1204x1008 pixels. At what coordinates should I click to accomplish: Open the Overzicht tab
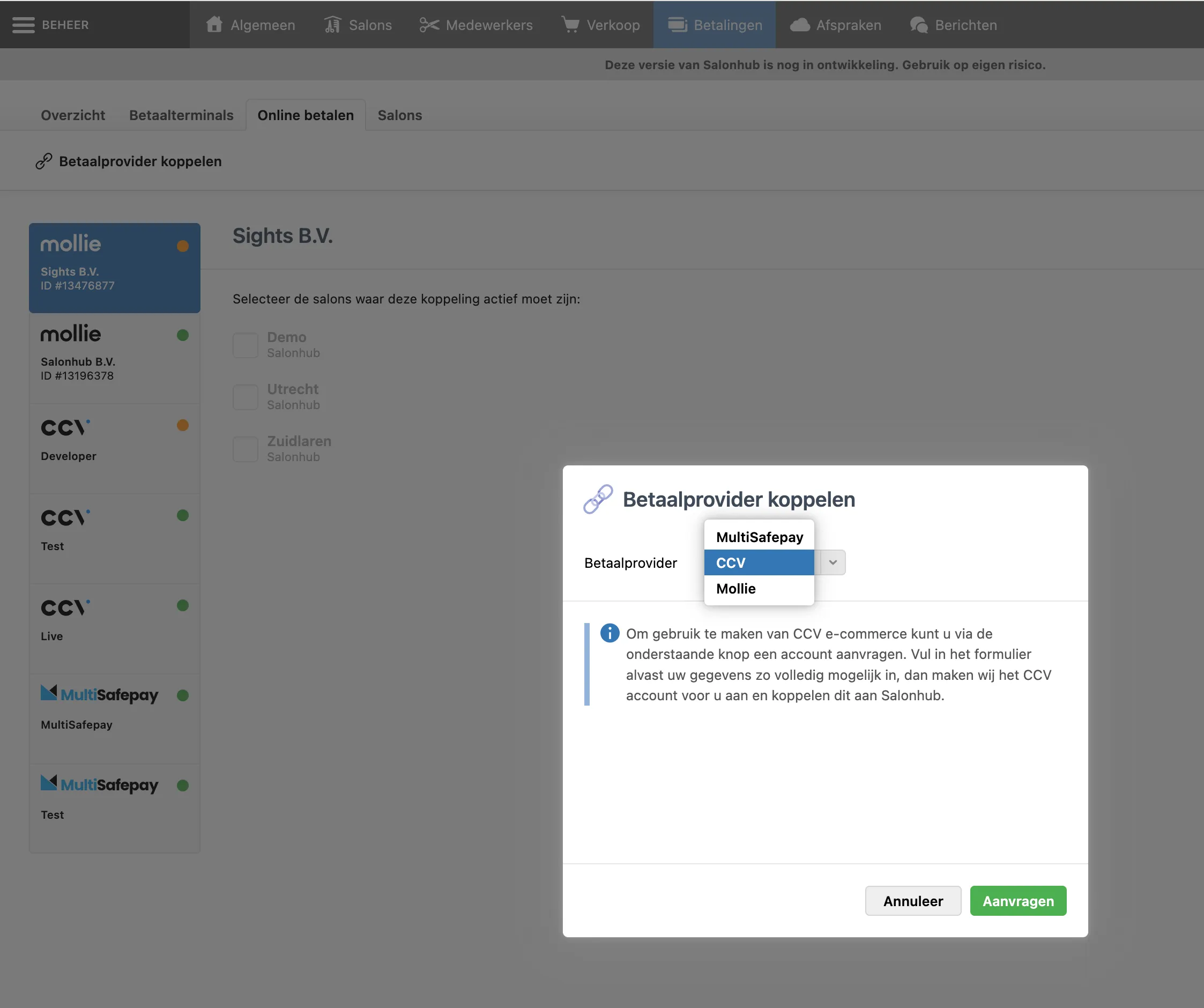tap(73, 115)
